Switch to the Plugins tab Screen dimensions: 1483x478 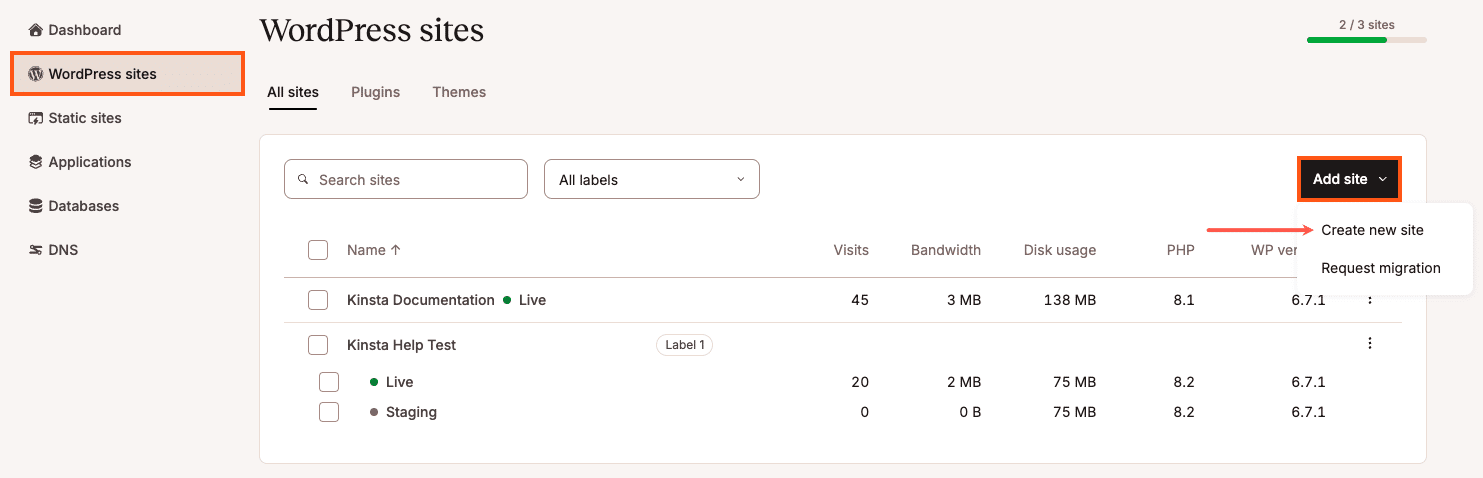click(x=375, y=92)
